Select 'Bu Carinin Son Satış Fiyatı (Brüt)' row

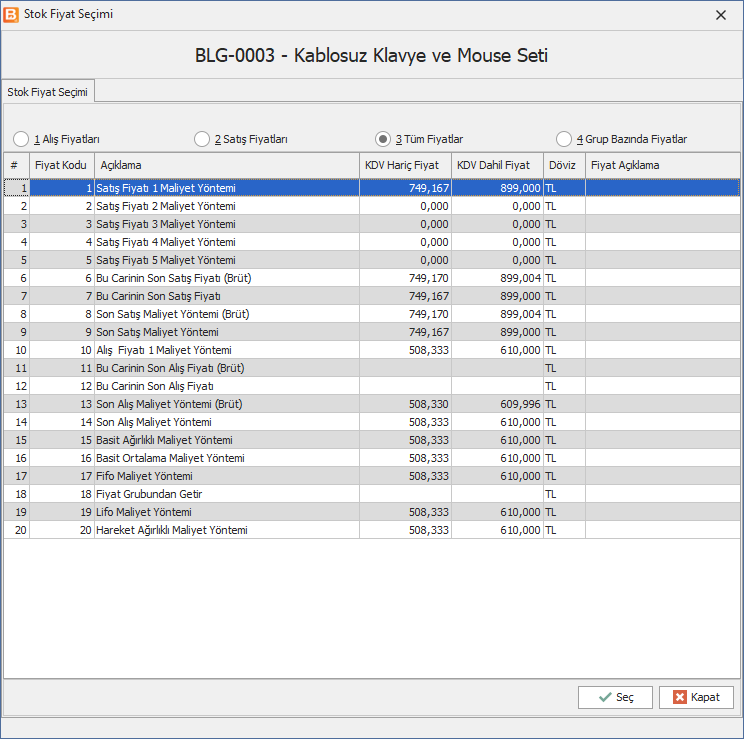[372, 278]
